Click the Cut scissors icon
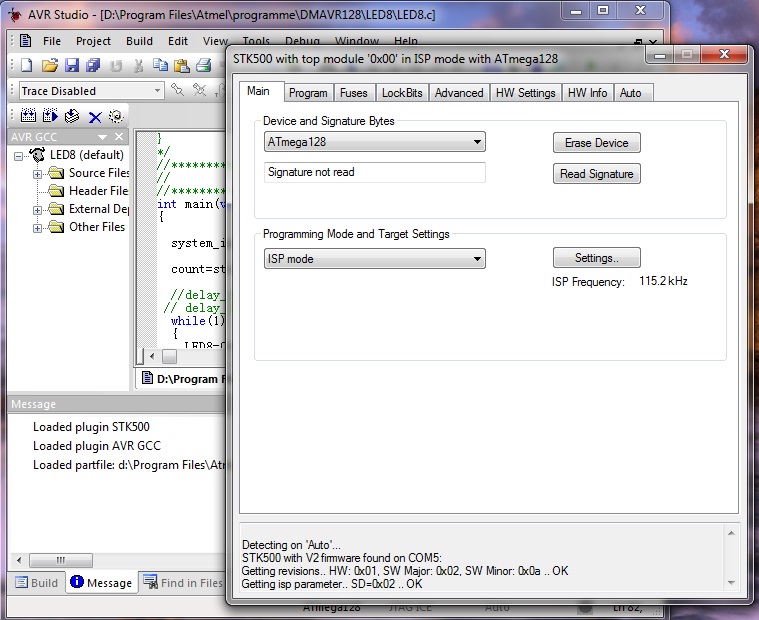 click(138, 65)
